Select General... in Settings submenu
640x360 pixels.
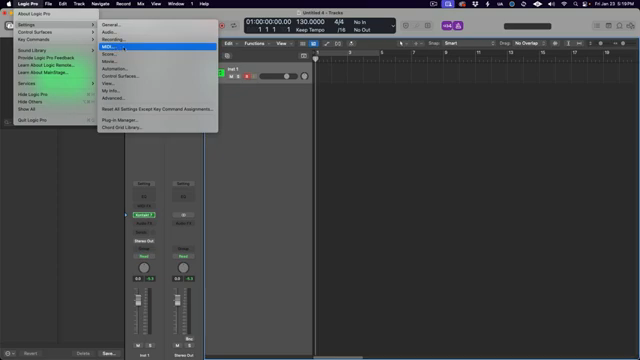point(158,25)
